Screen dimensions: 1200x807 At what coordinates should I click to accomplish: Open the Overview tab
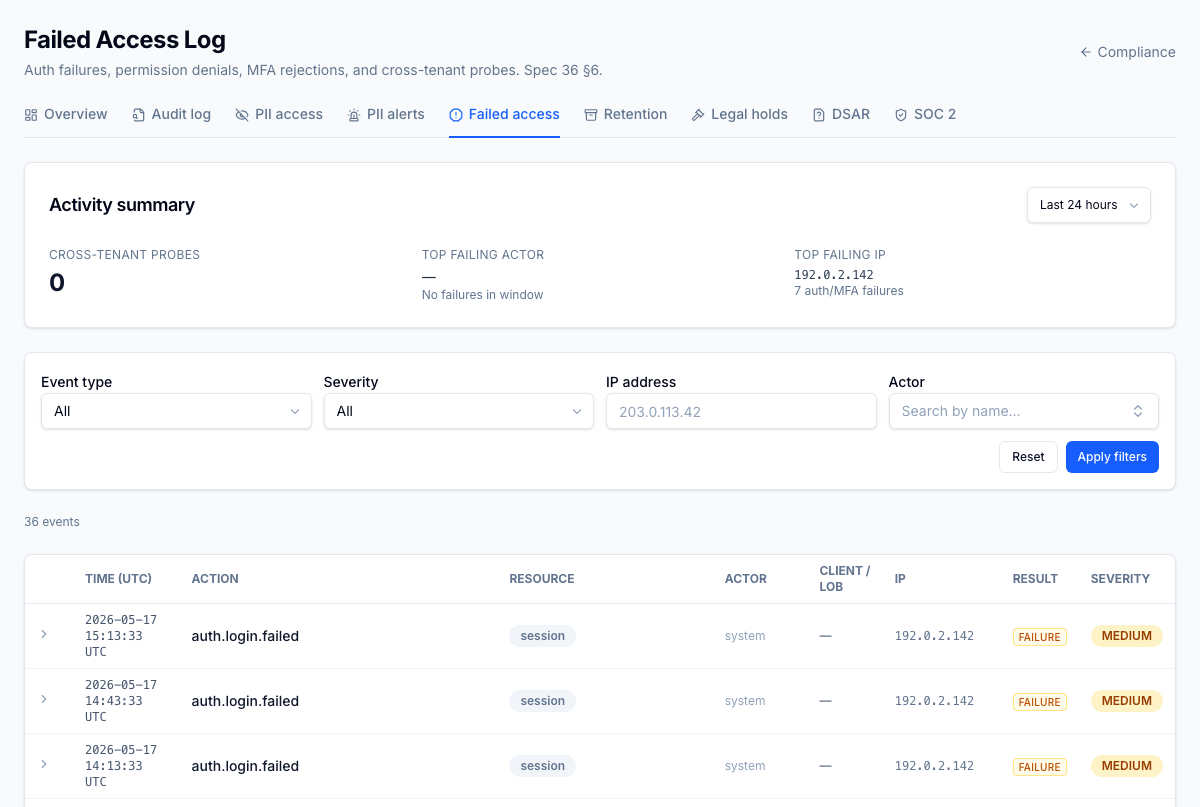click(x=66, y=115)
